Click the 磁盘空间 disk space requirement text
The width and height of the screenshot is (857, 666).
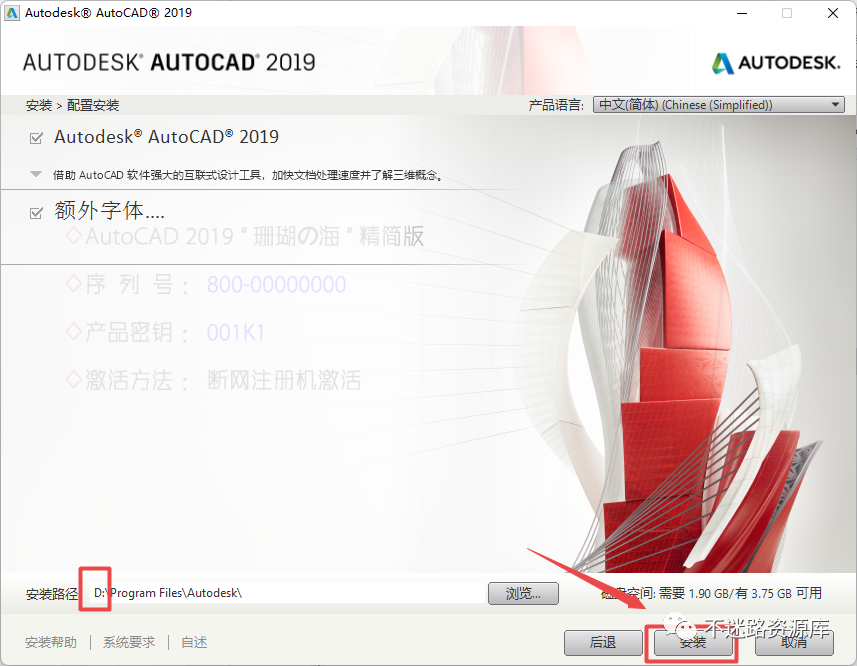711,593
